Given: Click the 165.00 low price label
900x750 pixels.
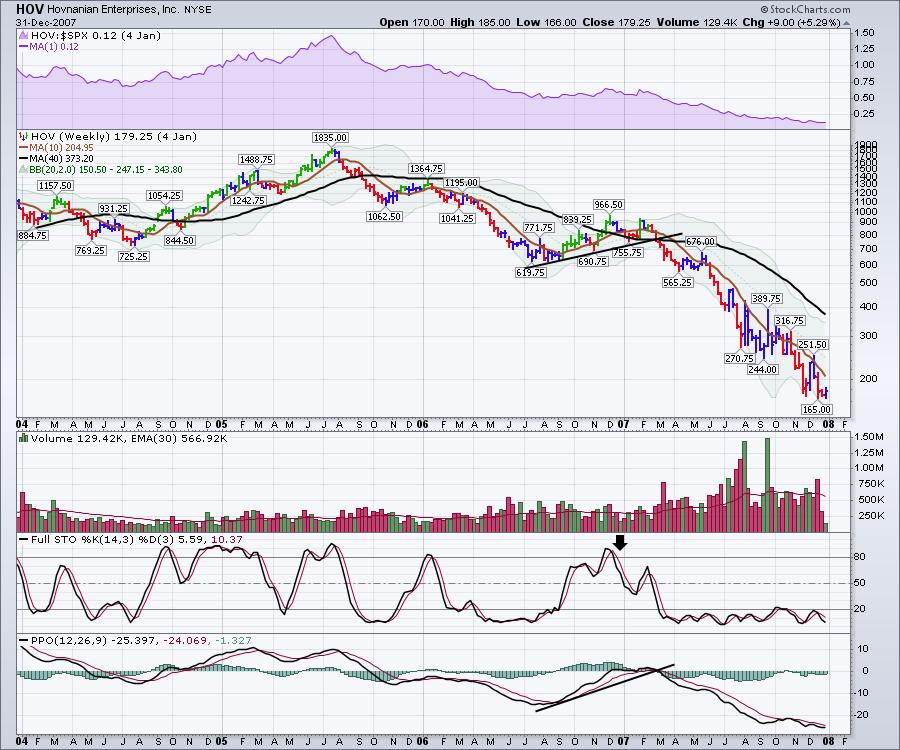Looking at the screenshot, I should pyautogui.click(x=817, y=409).
